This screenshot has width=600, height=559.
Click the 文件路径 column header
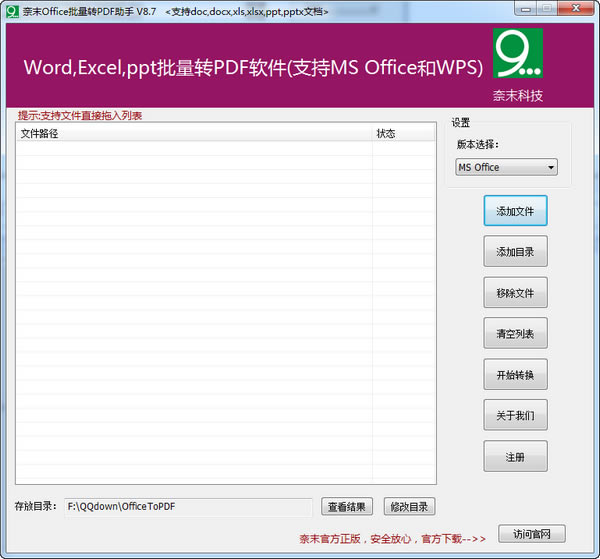[x=194, y=134]
